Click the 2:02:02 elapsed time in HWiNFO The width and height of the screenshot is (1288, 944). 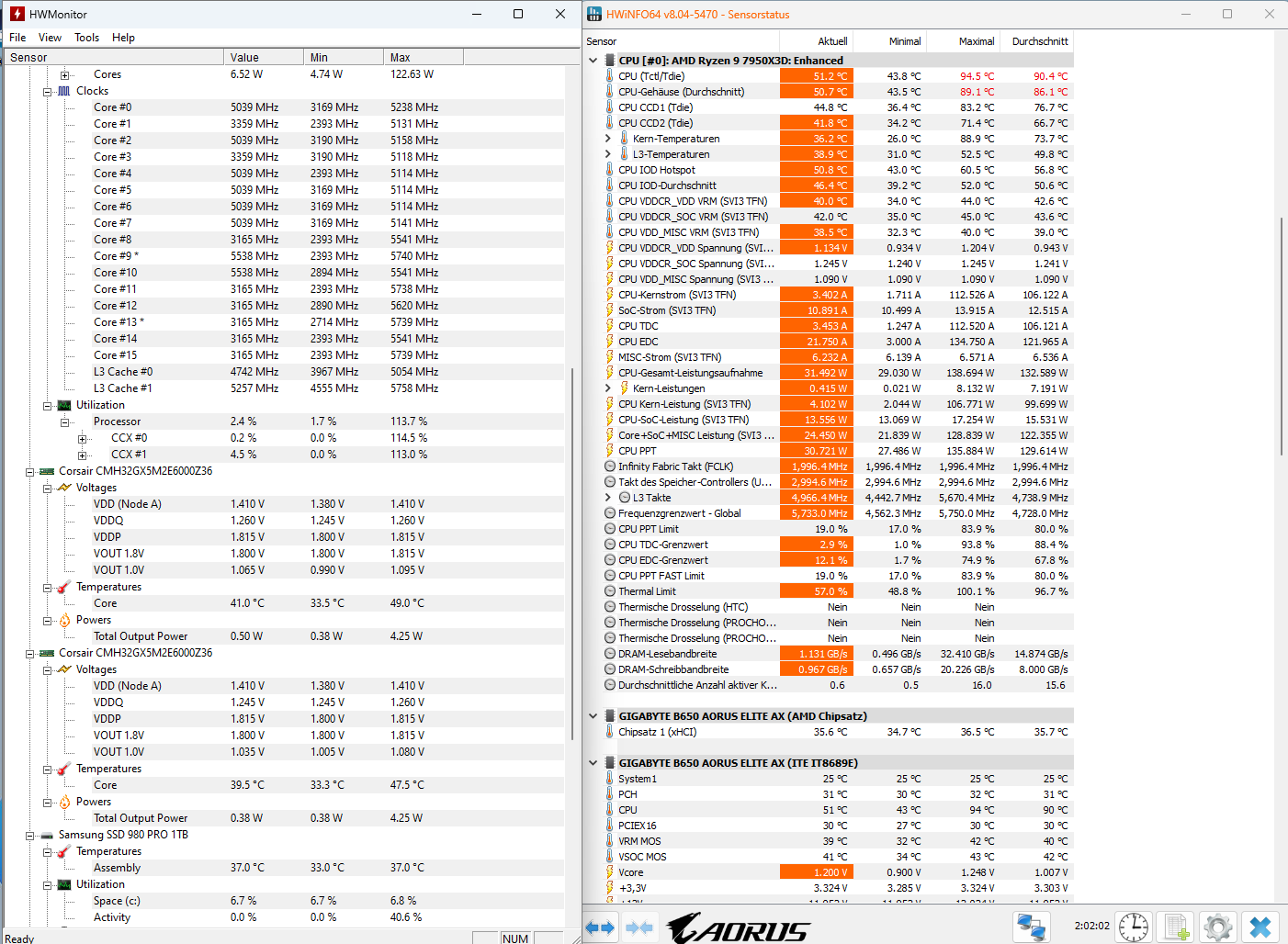pos(1091,927)
